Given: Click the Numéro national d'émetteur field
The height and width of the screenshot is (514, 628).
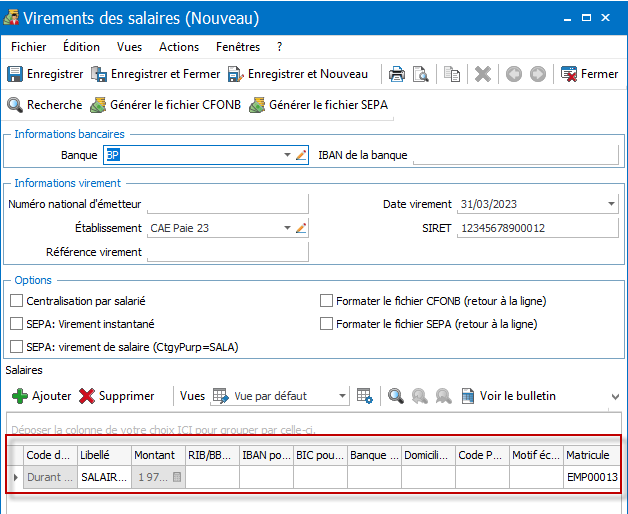Looking at the screenshot, I should tap(228, 204).
